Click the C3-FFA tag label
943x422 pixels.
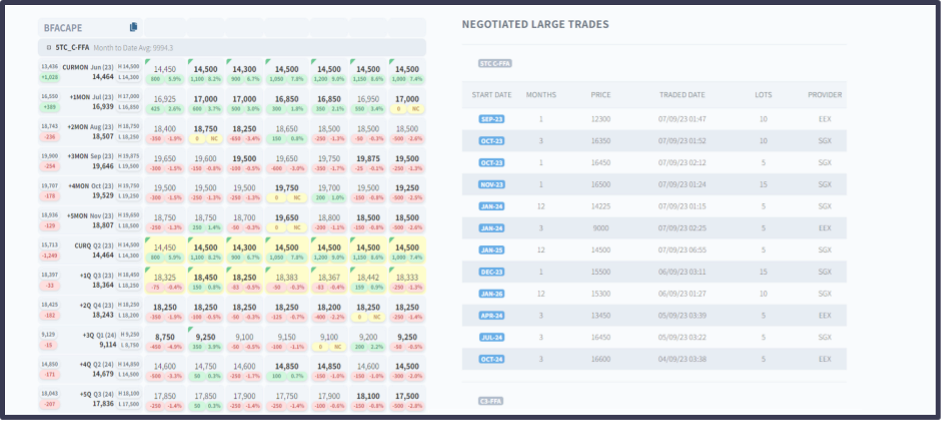489,400
